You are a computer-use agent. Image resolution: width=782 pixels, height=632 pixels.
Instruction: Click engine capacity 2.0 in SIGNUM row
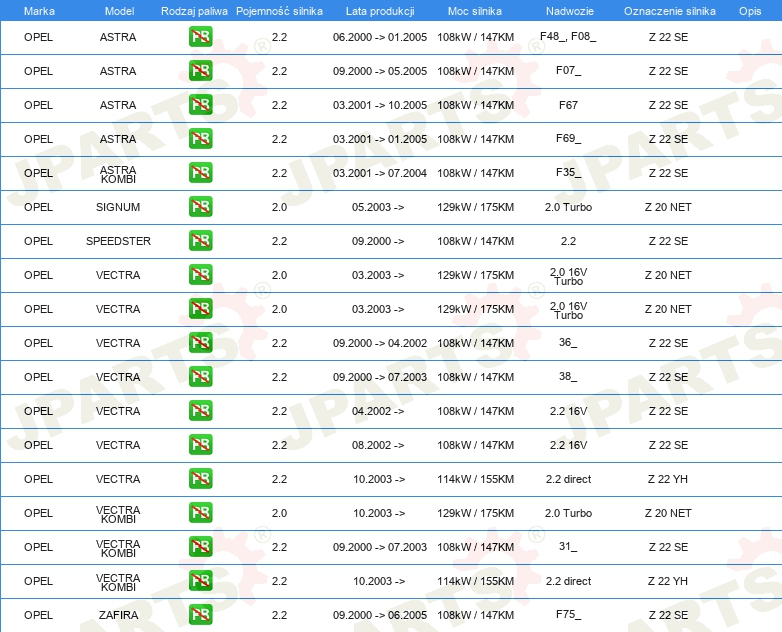tap(279, 207)
